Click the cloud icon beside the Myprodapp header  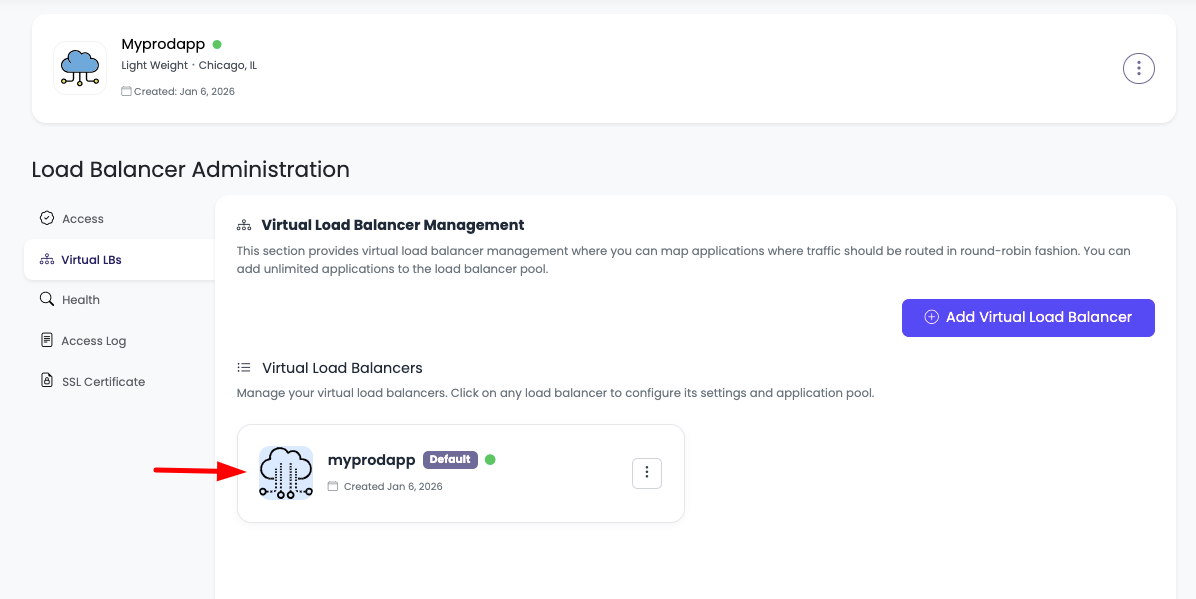pyautogui.click(x=79, y=67)
